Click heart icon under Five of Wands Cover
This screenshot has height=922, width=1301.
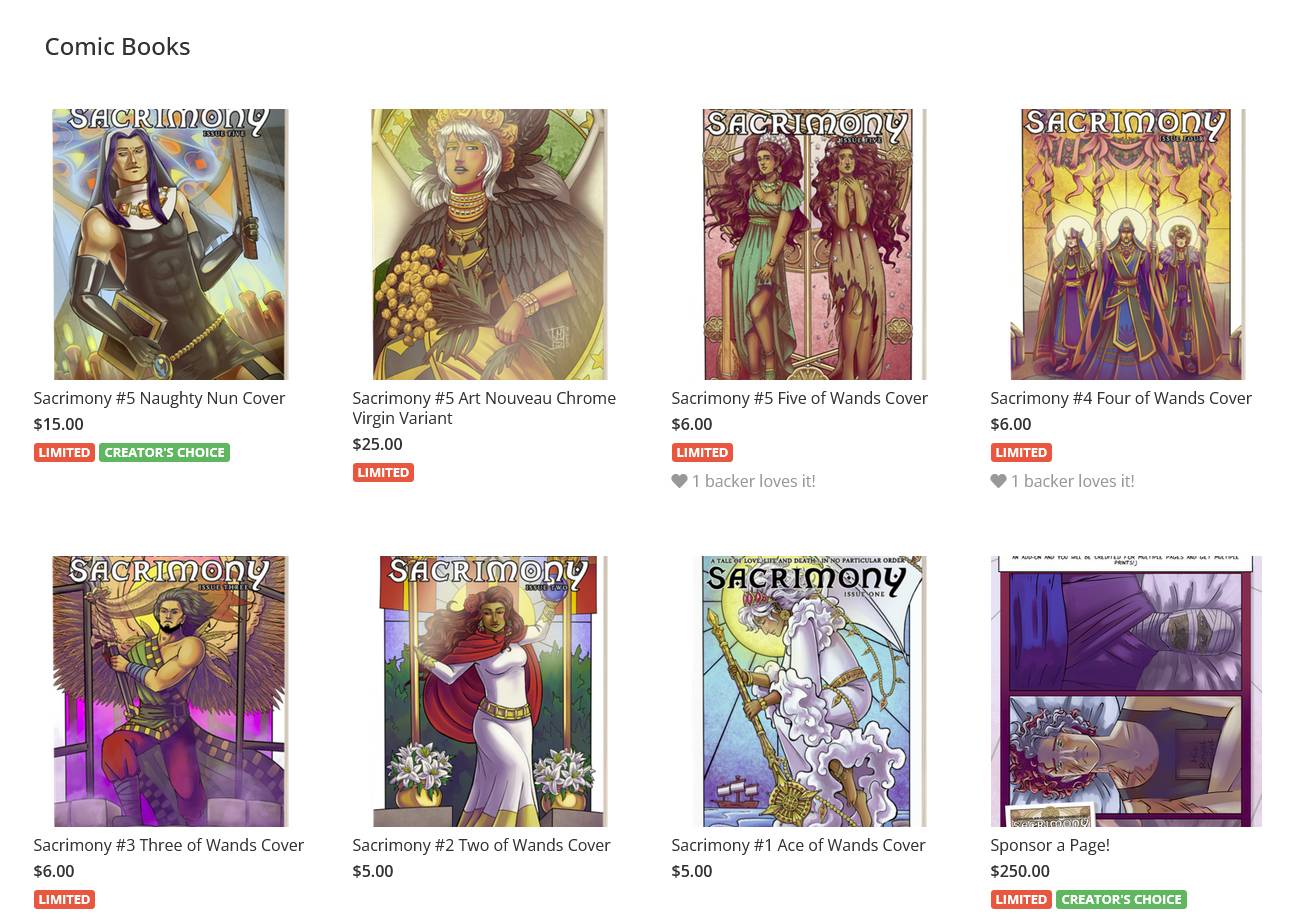point(679,481)
